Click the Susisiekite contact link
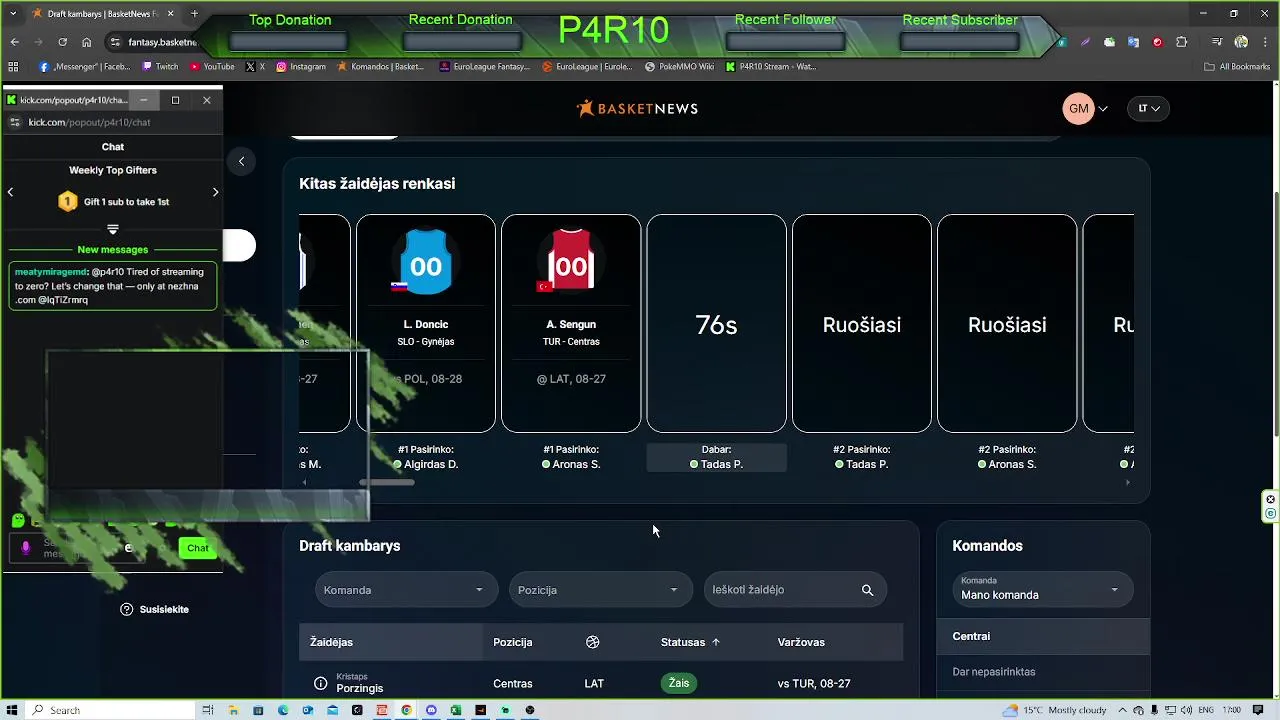 pos(154,609)
